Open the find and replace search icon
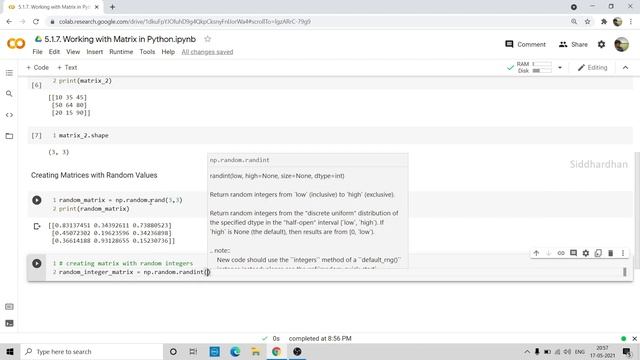 tap(9, 94)
